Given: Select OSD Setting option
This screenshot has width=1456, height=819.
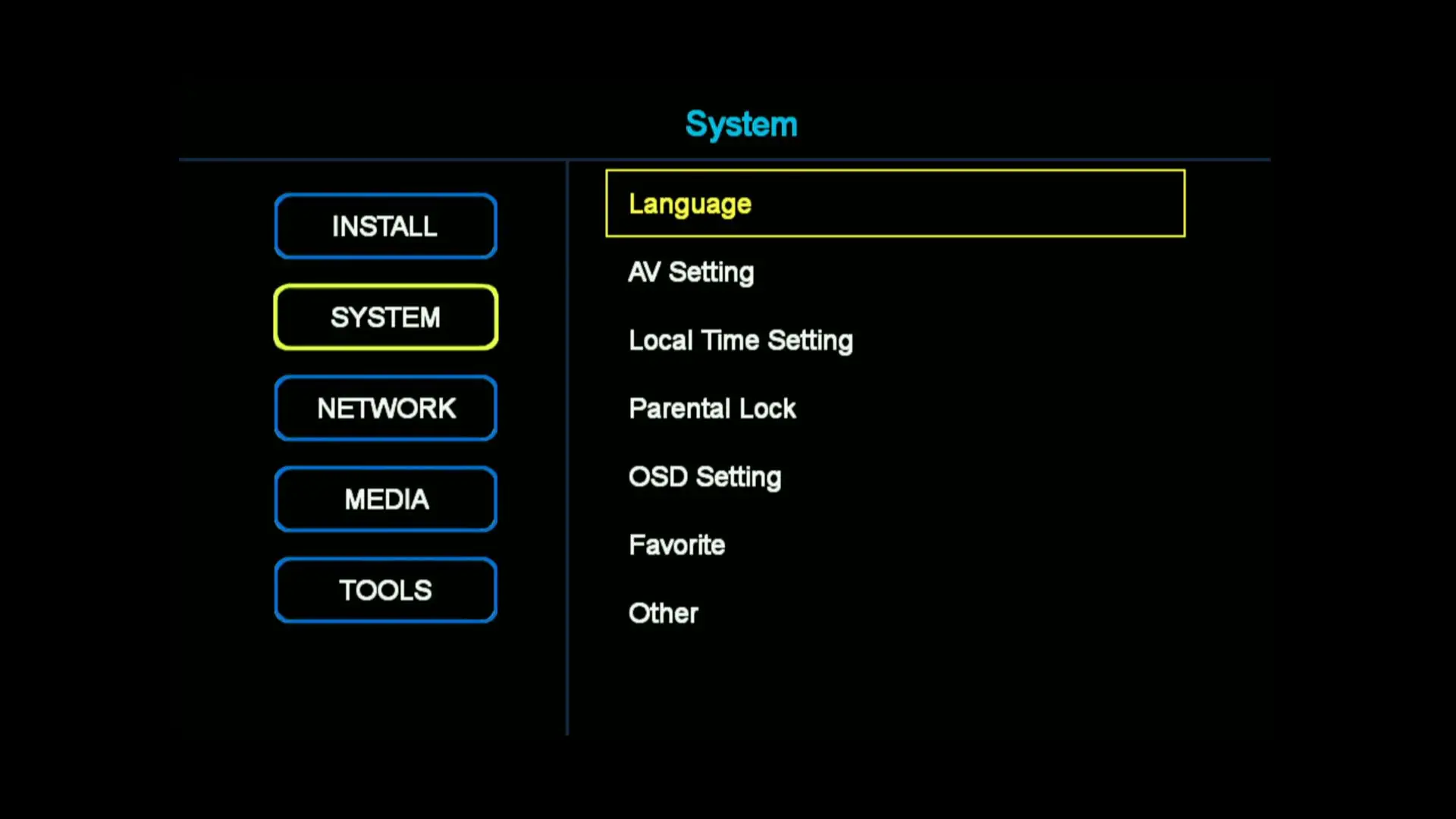Looking at the screenshot, I should pos(705,477).
